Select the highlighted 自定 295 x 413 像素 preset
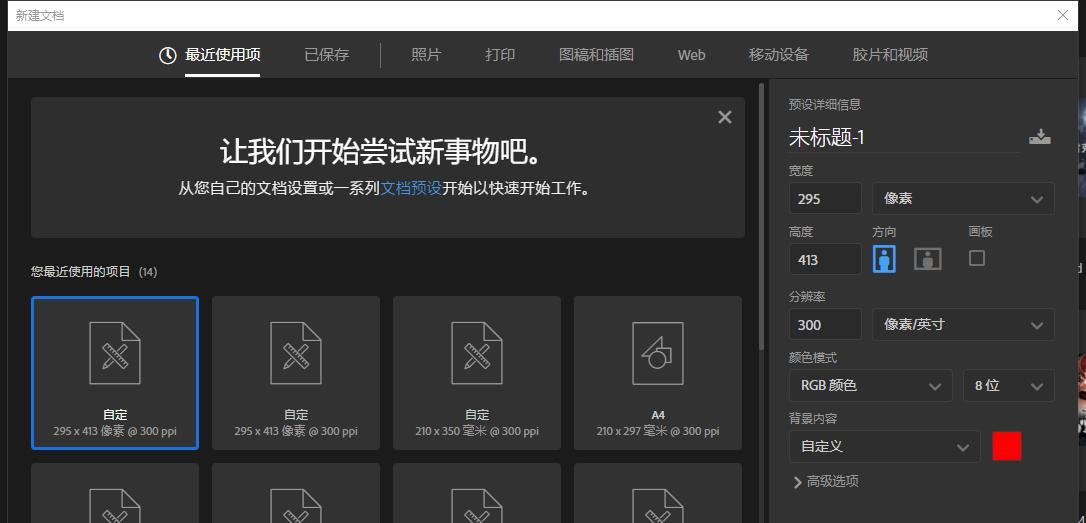This screenshot has height=523, width=1086. 115,373
